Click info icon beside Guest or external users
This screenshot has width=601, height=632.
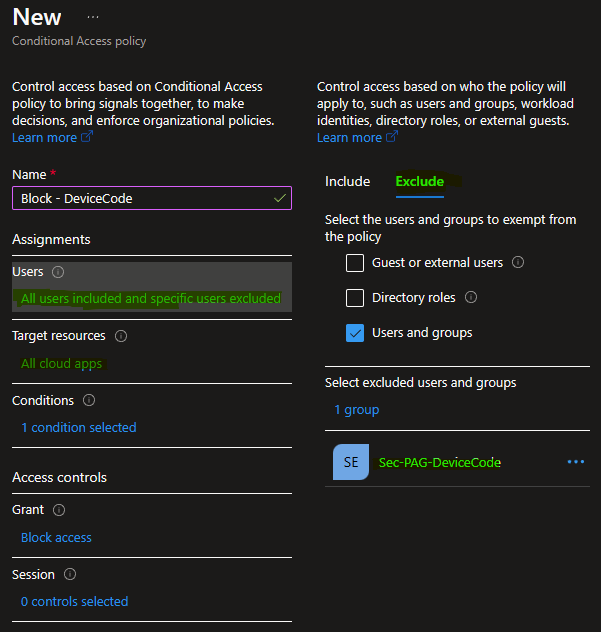tap(518, 263)
